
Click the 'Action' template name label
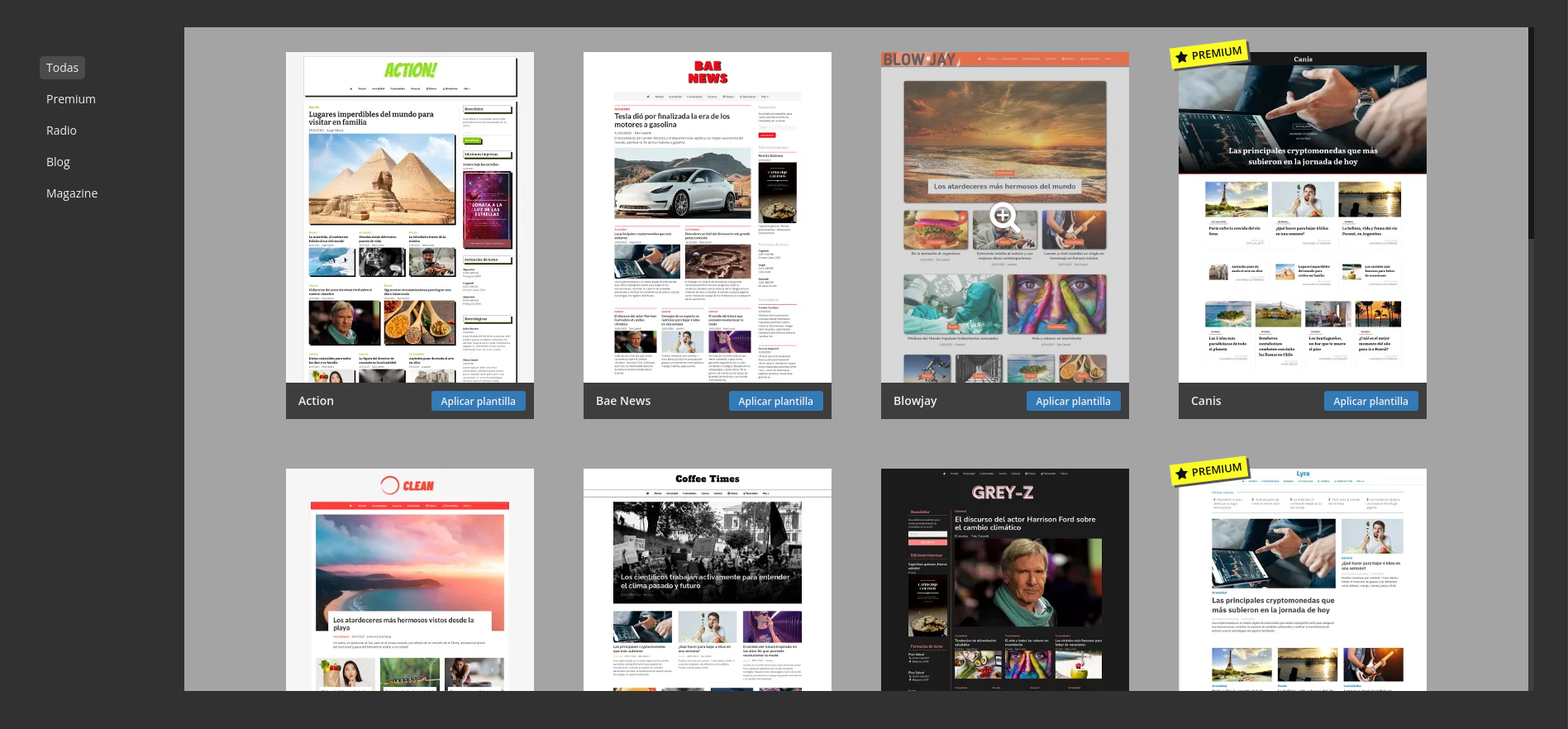point(316,401)
